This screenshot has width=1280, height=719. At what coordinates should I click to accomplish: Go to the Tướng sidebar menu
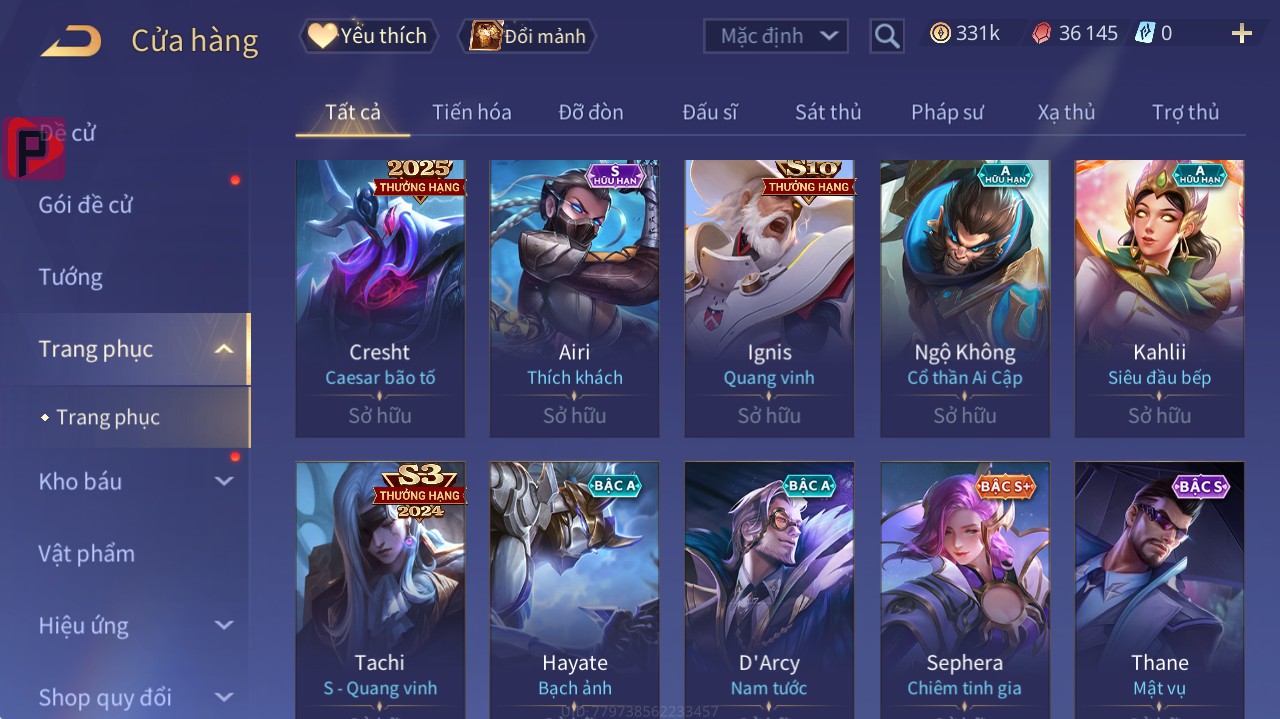71,277
